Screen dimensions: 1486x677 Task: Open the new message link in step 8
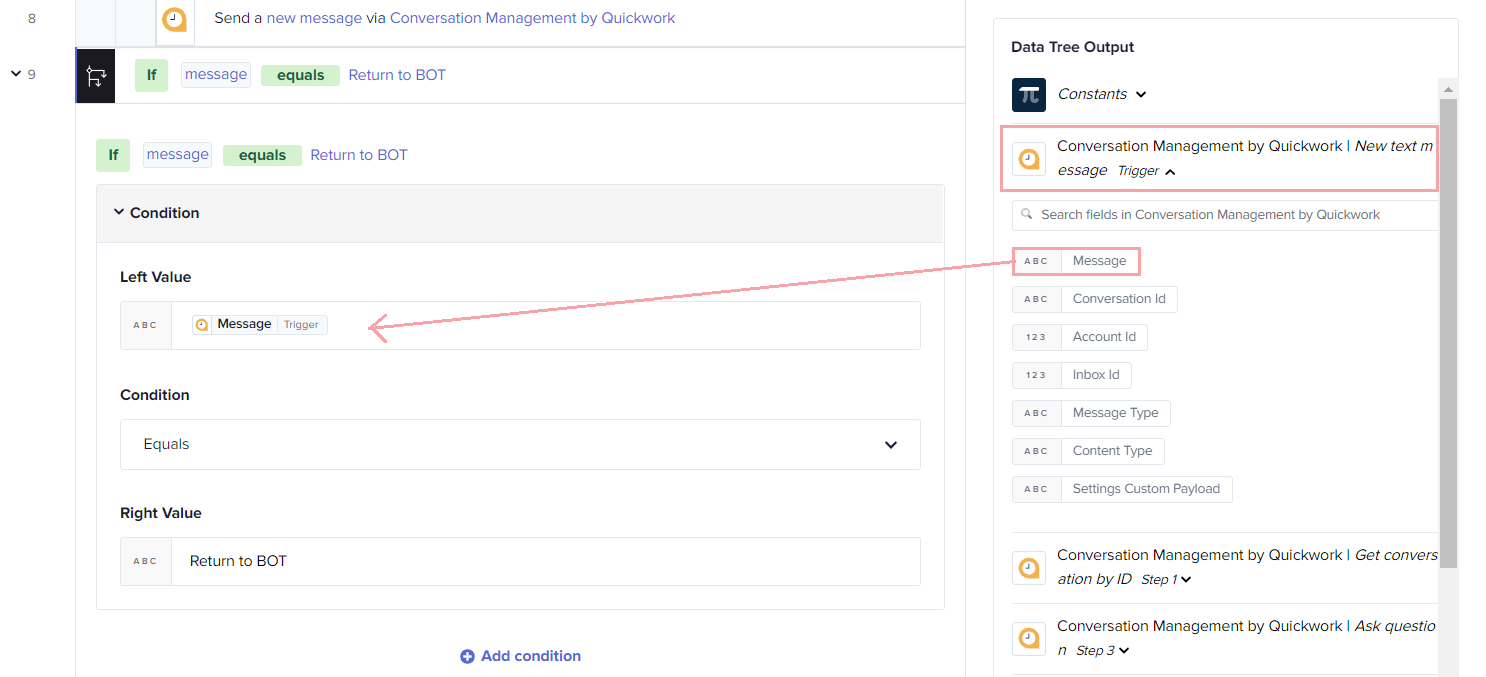pyautogui.click(x=314, y=18)
